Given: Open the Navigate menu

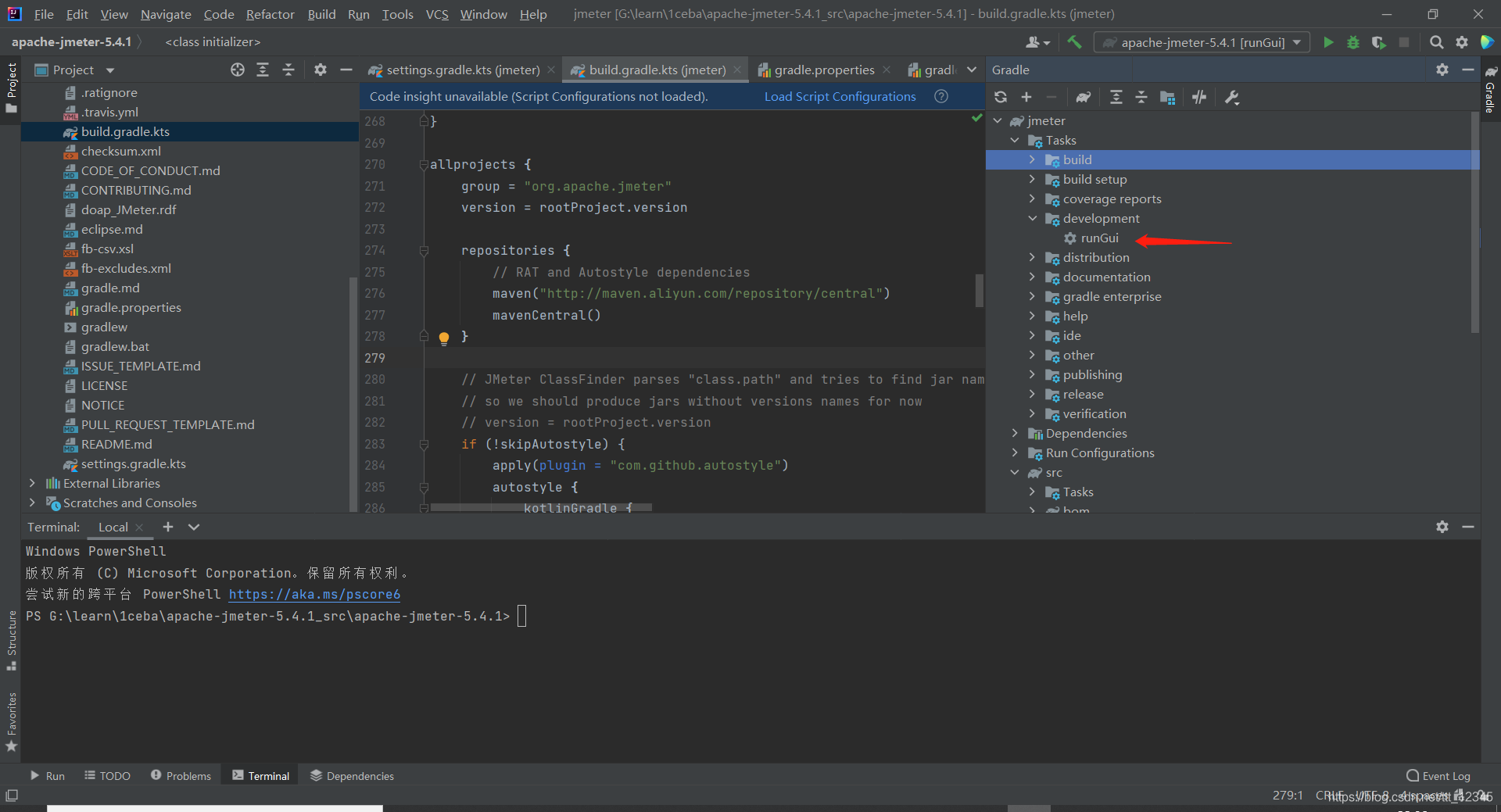Looking at the screenshot, I should tap(166, 14).
